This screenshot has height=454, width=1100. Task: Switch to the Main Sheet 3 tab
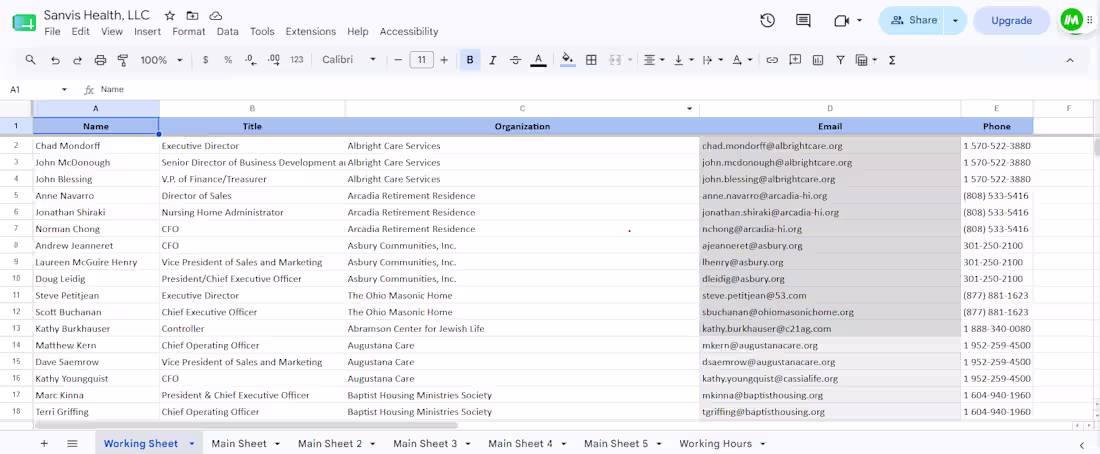pos(425,443)
